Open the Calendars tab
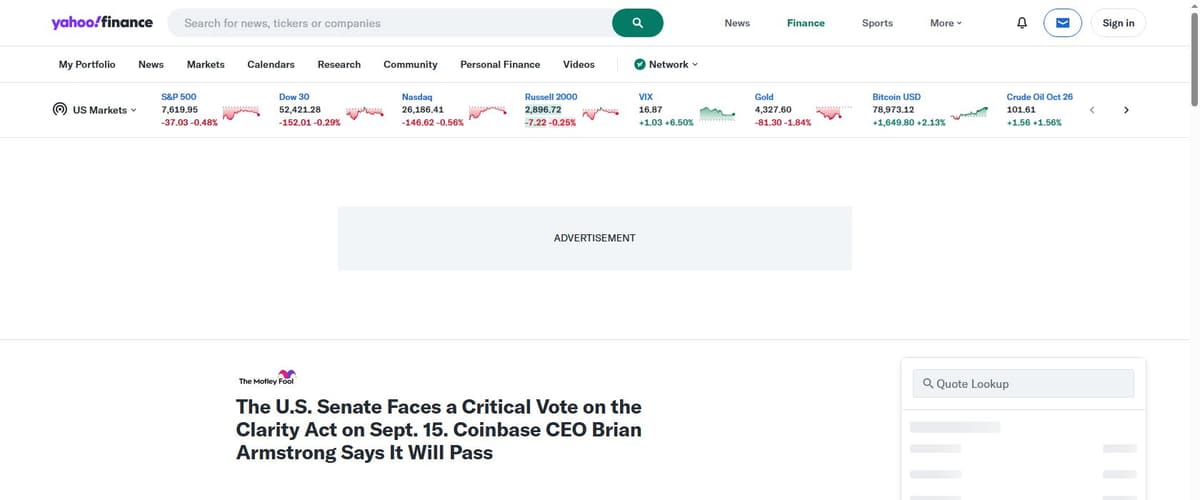This screenshot has height=500, width=1200. tap(271, 64)
